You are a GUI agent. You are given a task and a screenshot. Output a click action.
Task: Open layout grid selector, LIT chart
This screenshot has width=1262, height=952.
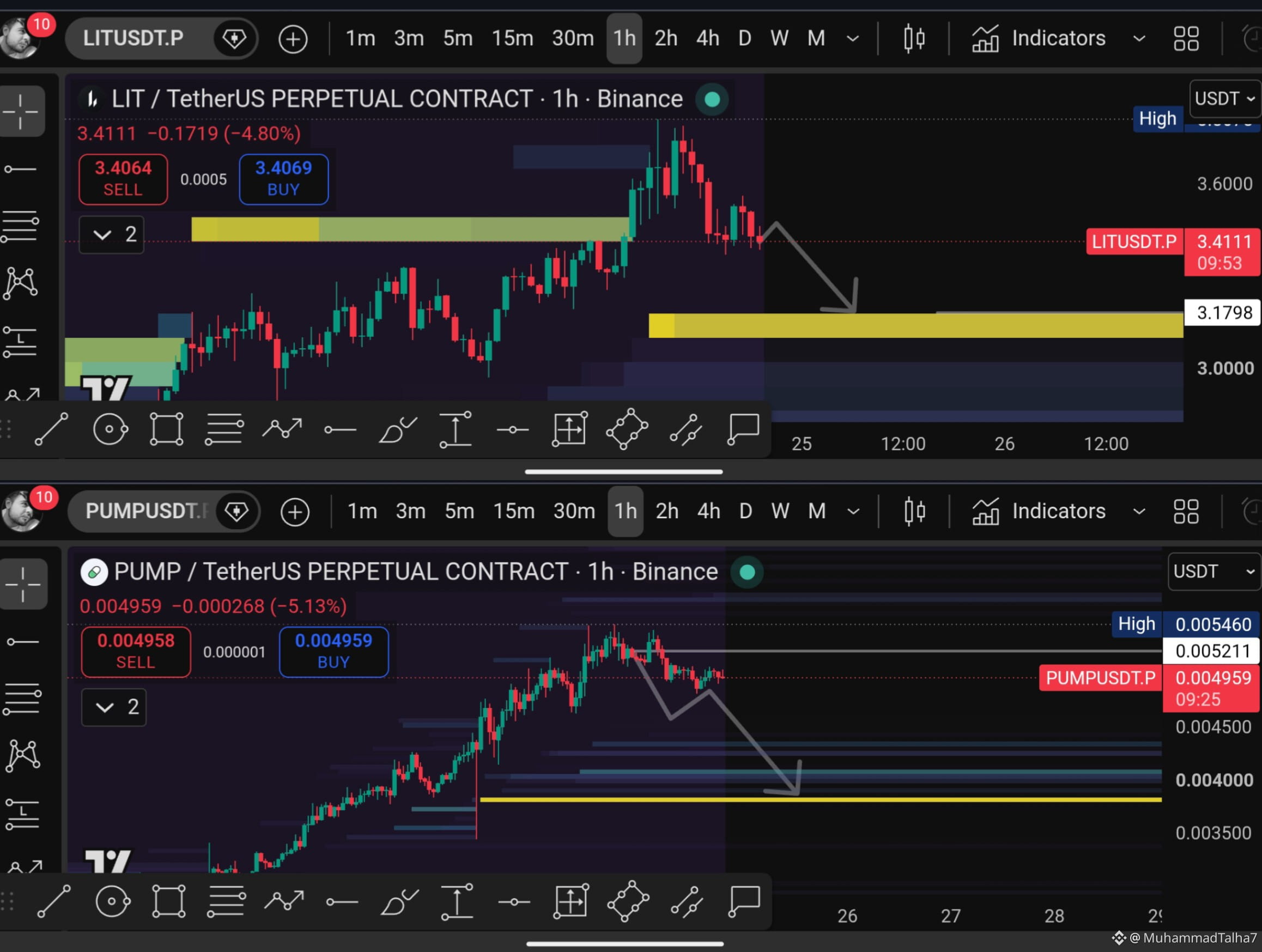pos(1186,39)
